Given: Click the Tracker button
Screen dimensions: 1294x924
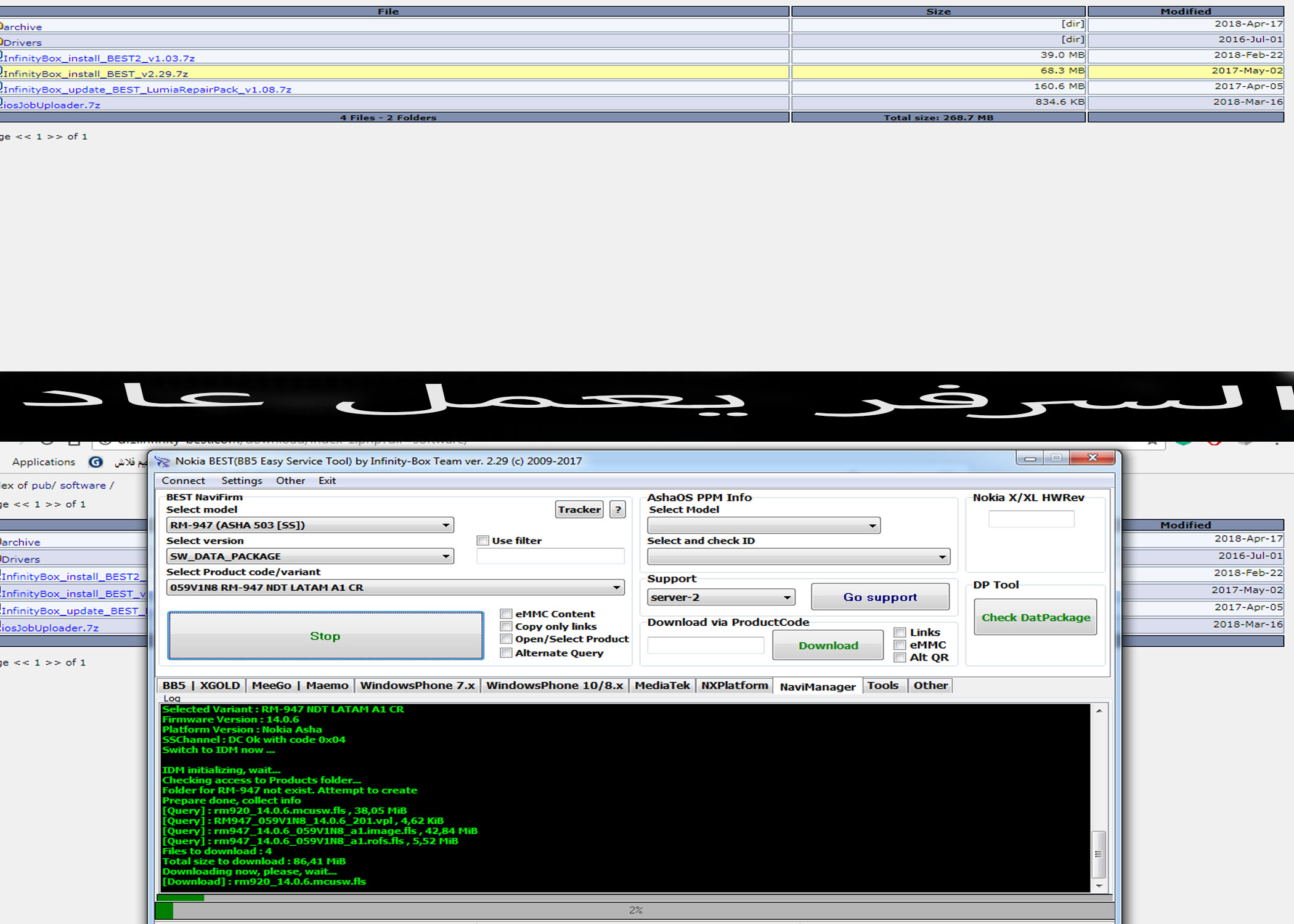Looking at the screenshot, I should coord(579,509).
